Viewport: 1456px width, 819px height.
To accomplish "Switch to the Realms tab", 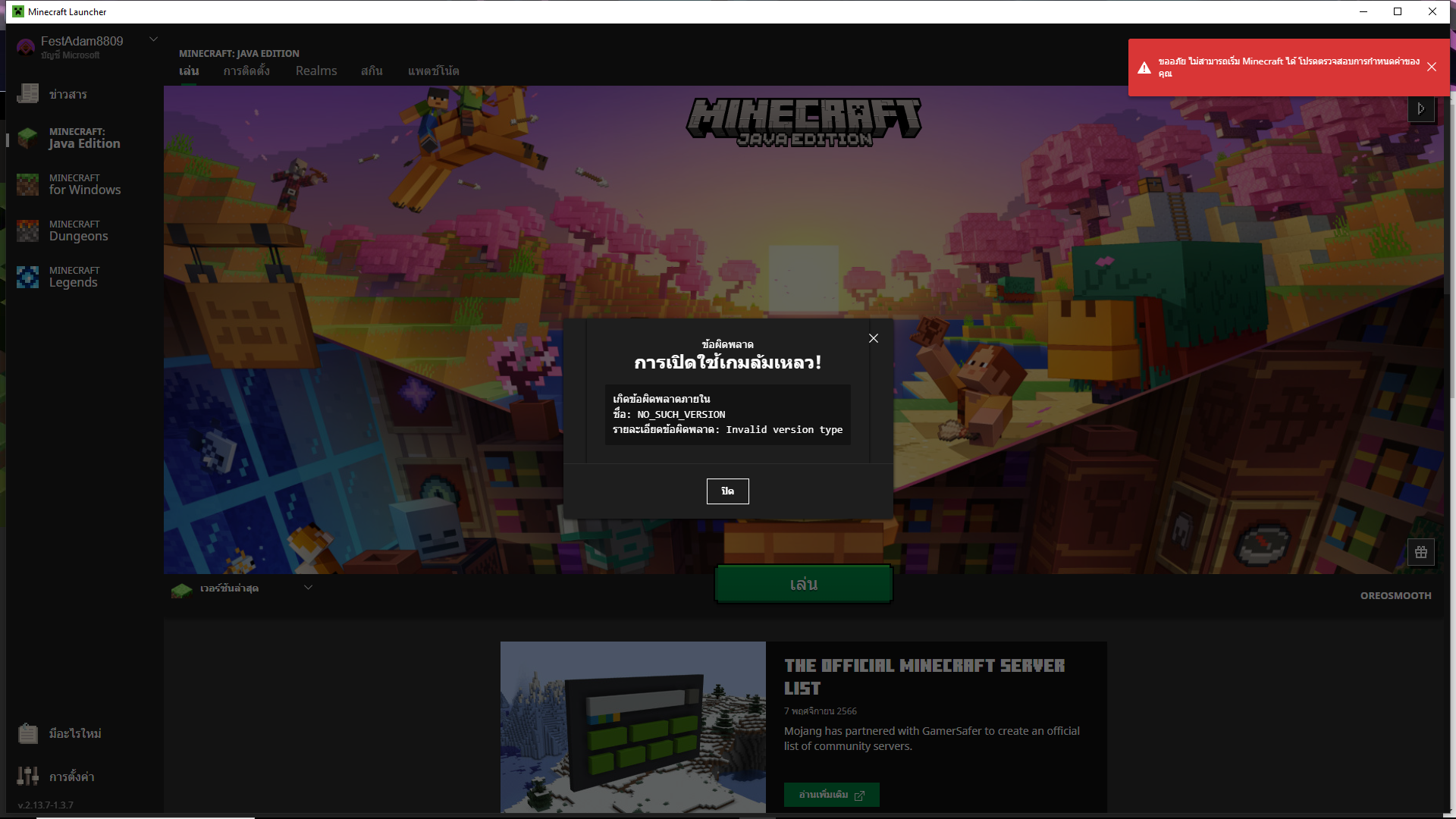I will [x=316, y=71].
